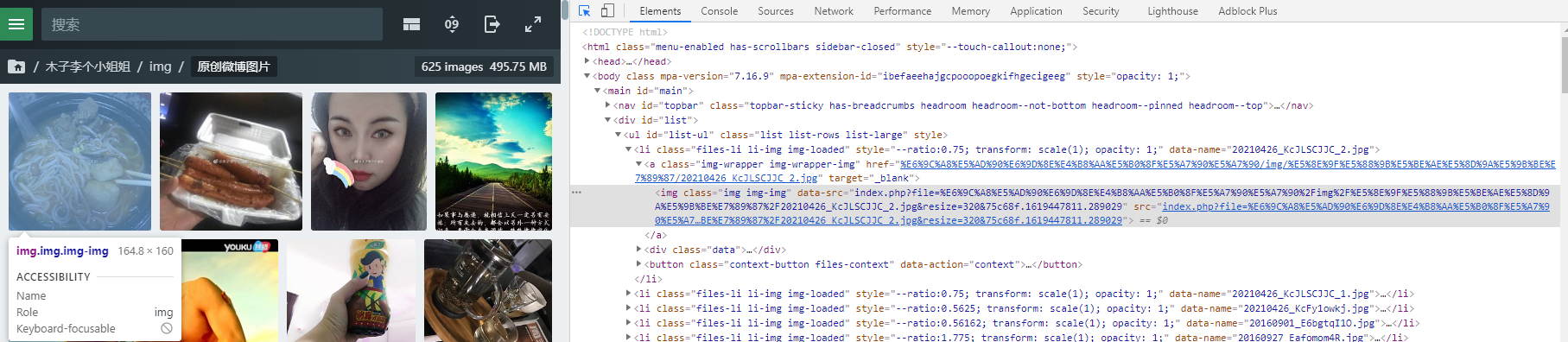
Task: Open the woman selfie thumbnail
Action: point(369,161)
